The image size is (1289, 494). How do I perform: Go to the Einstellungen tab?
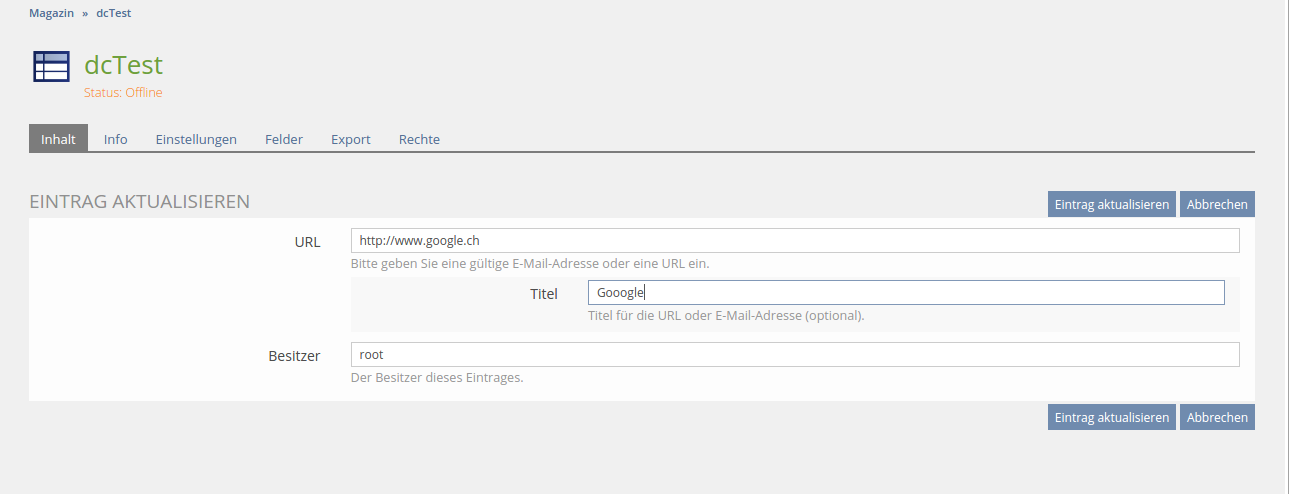(196, 139)
